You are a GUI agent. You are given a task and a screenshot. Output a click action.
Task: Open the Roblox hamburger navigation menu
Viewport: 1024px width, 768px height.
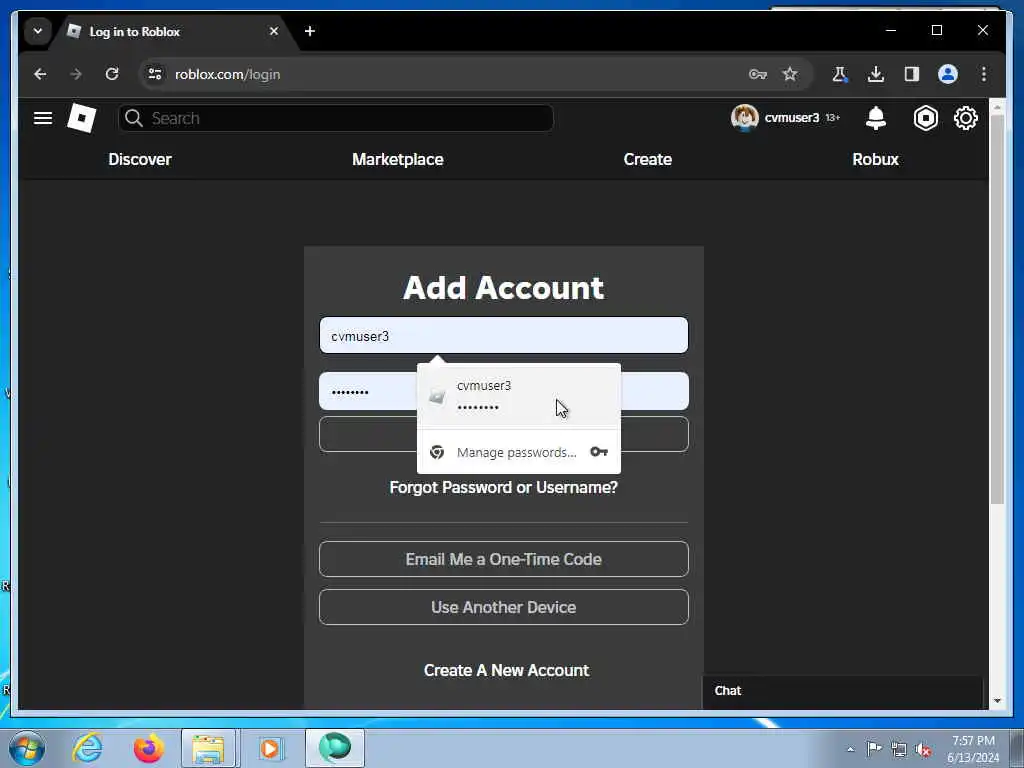click(43, 118)
